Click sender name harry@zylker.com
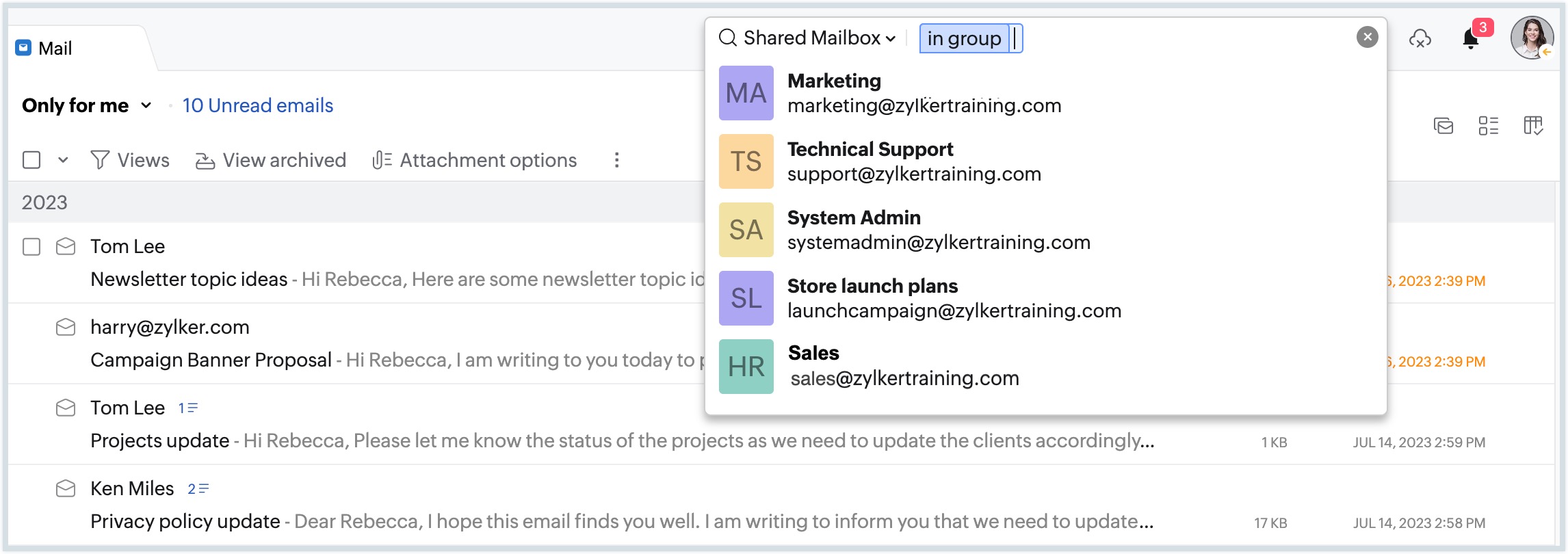Viewport: 1568px width, 554px height. point(170,327)
